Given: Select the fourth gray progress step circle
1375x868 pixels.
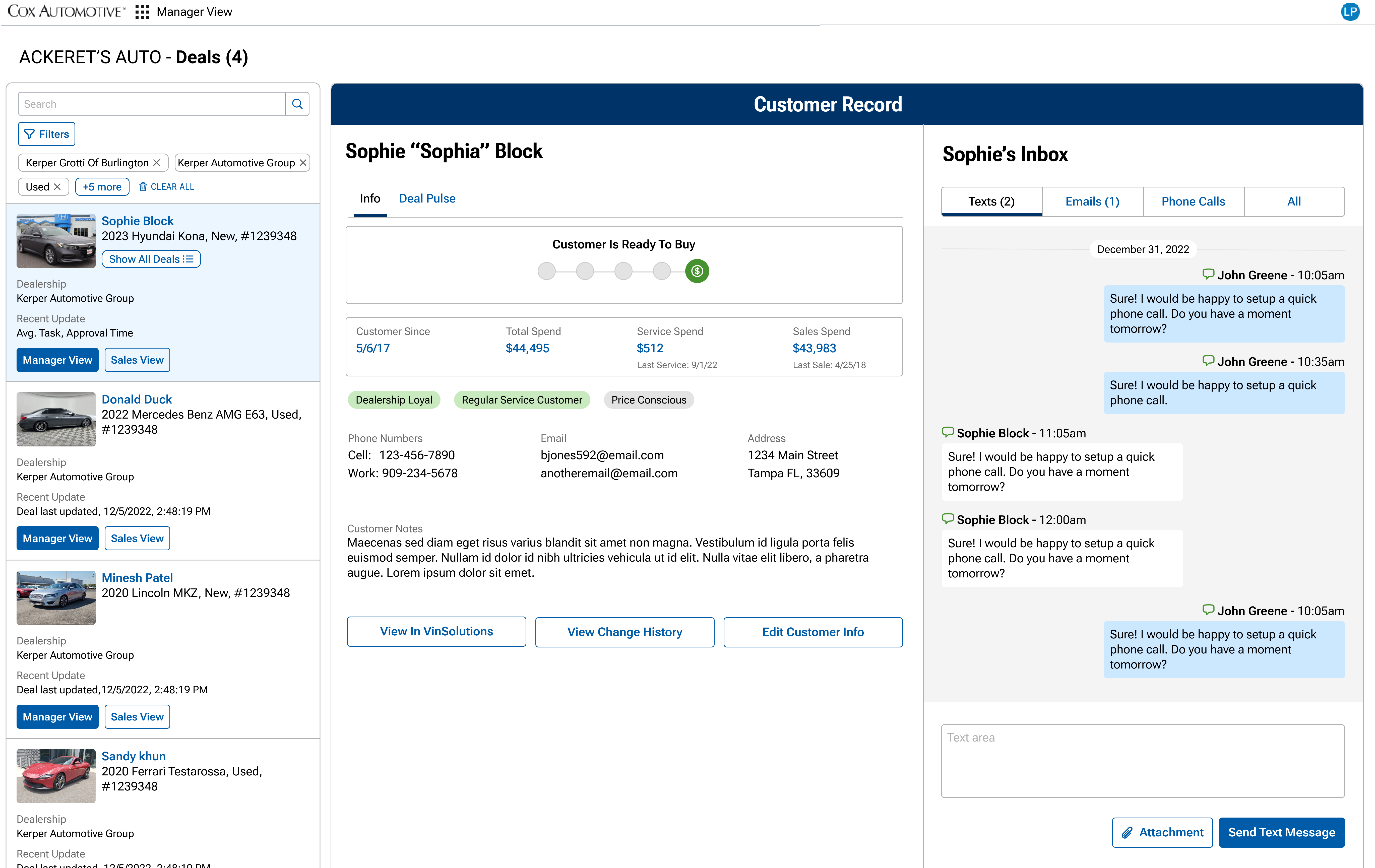Looking at the screenshot, I should (662, 271).
